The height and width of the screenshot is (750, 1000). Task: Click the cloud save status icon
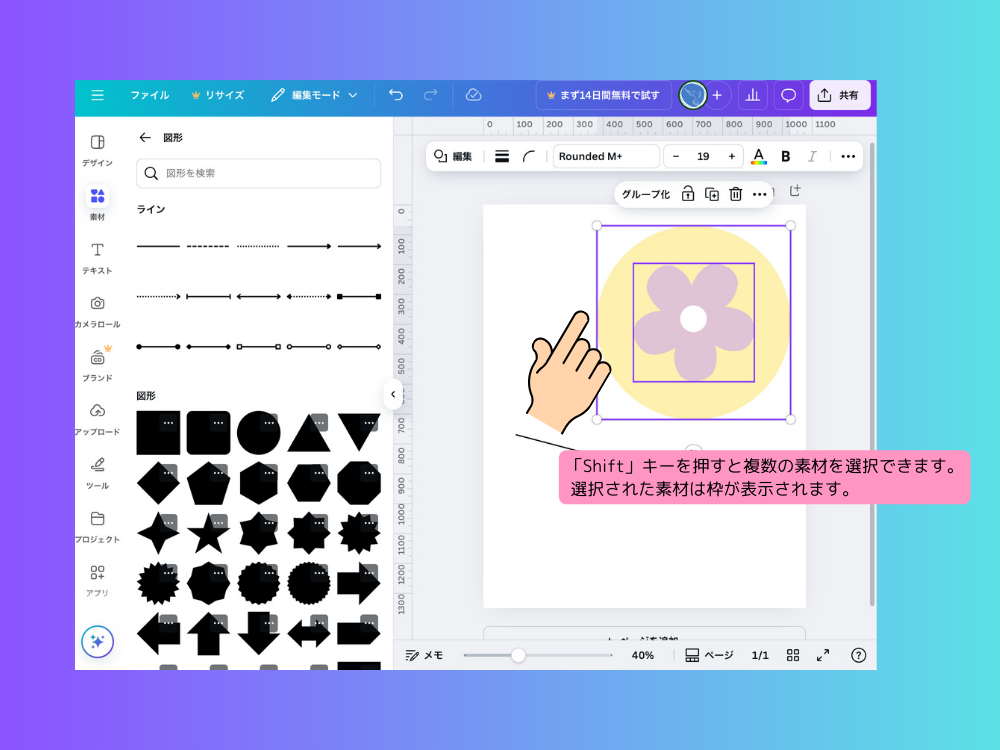(x=474, y=95)
